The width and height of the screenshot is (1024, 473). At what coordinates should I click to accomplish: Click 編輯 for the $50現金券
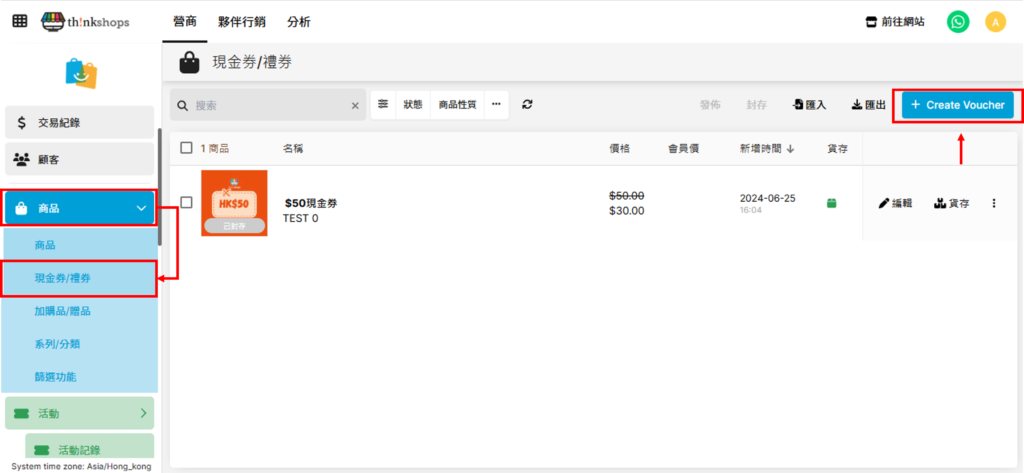tap(895, 203)
